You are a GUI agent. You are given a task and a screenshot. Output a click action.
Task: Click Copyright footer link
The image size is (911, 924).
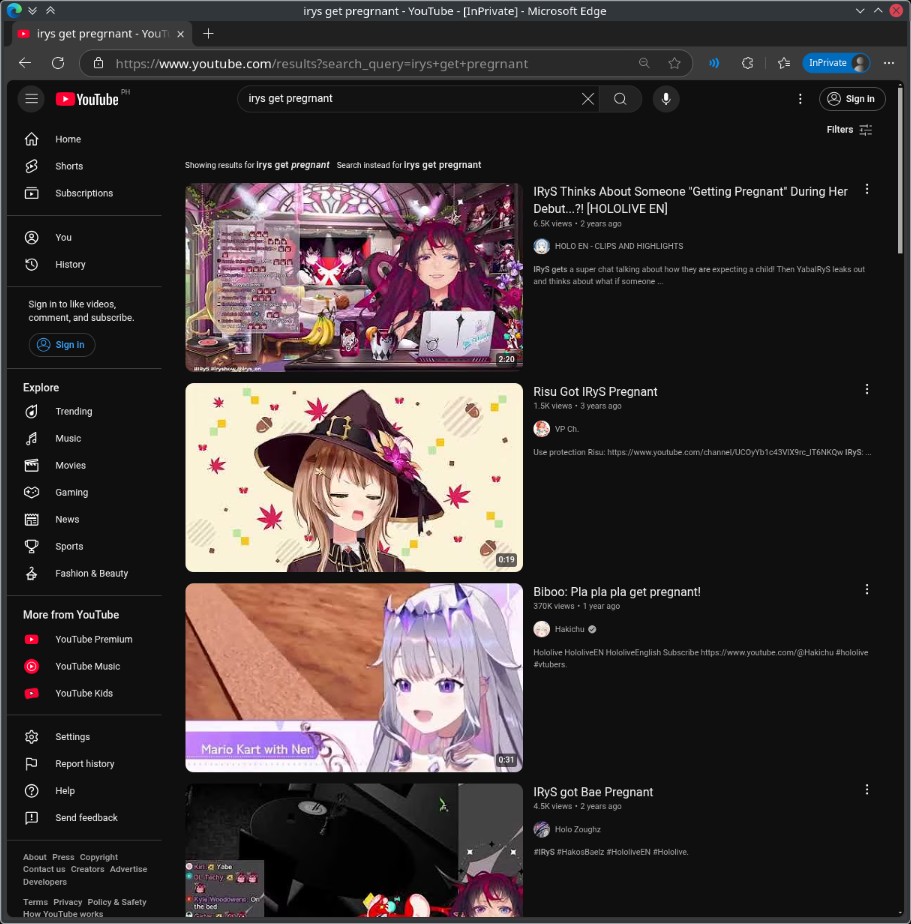(99, 857)
